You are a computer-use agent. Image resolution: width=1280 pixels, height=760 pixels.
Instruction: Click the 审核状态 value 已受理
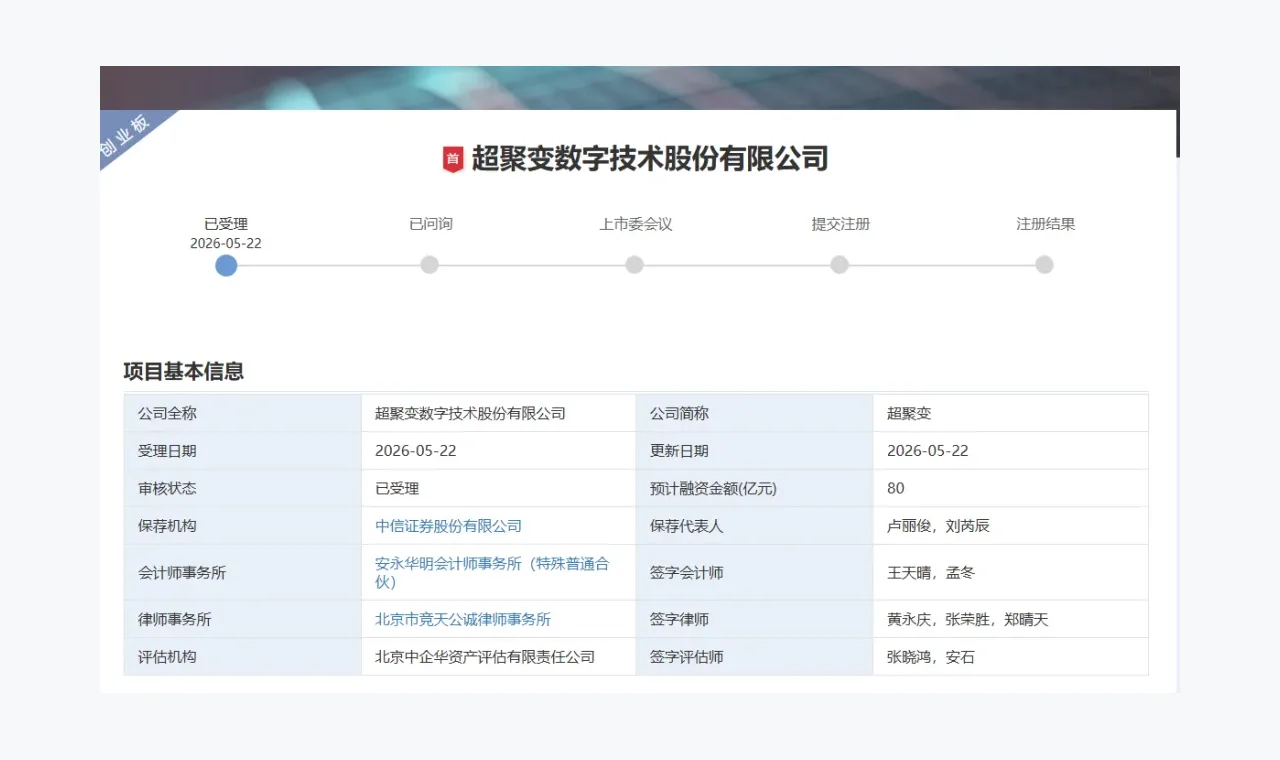pos(397,488)
